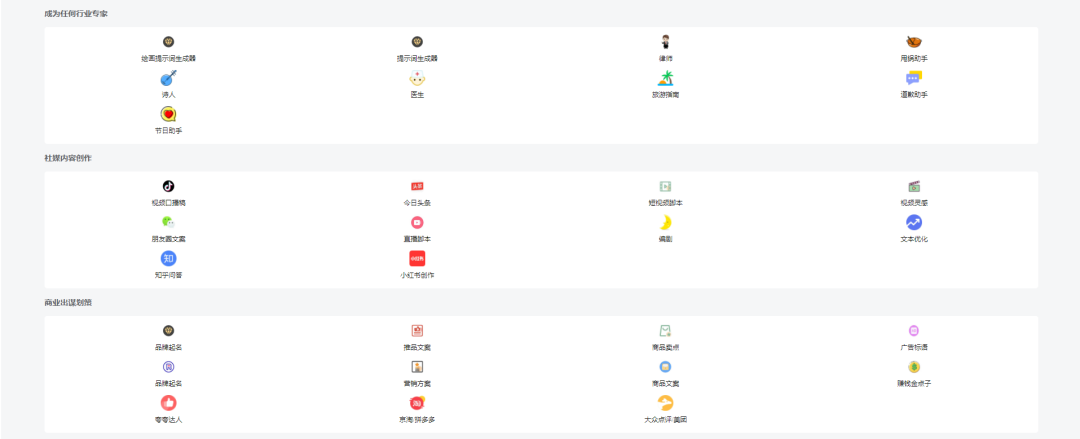This screenshot has width=1080, height=439.
Task: Open the 道歉助手 chat bubble icon
Action: click(914, 78)
